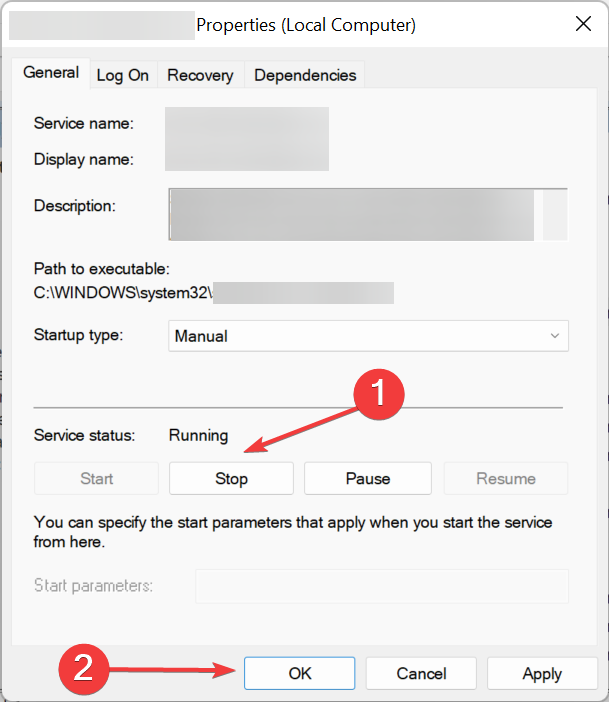
Task: Pause the service
Action: (x=367, y=479)
